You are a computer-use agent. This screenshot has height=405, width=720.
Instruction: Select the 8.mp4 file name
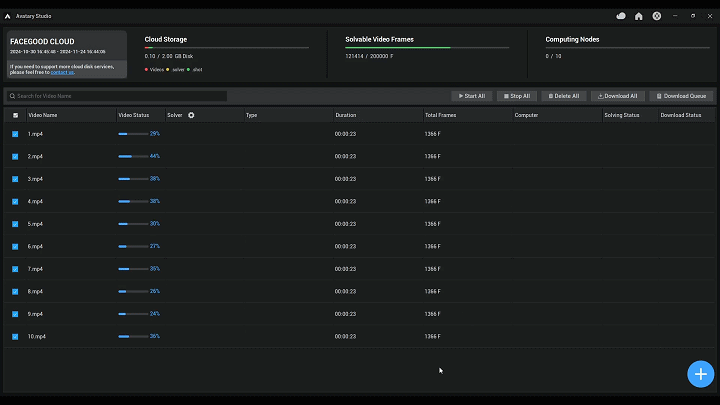pyautogui.click(x=35, y=292)
